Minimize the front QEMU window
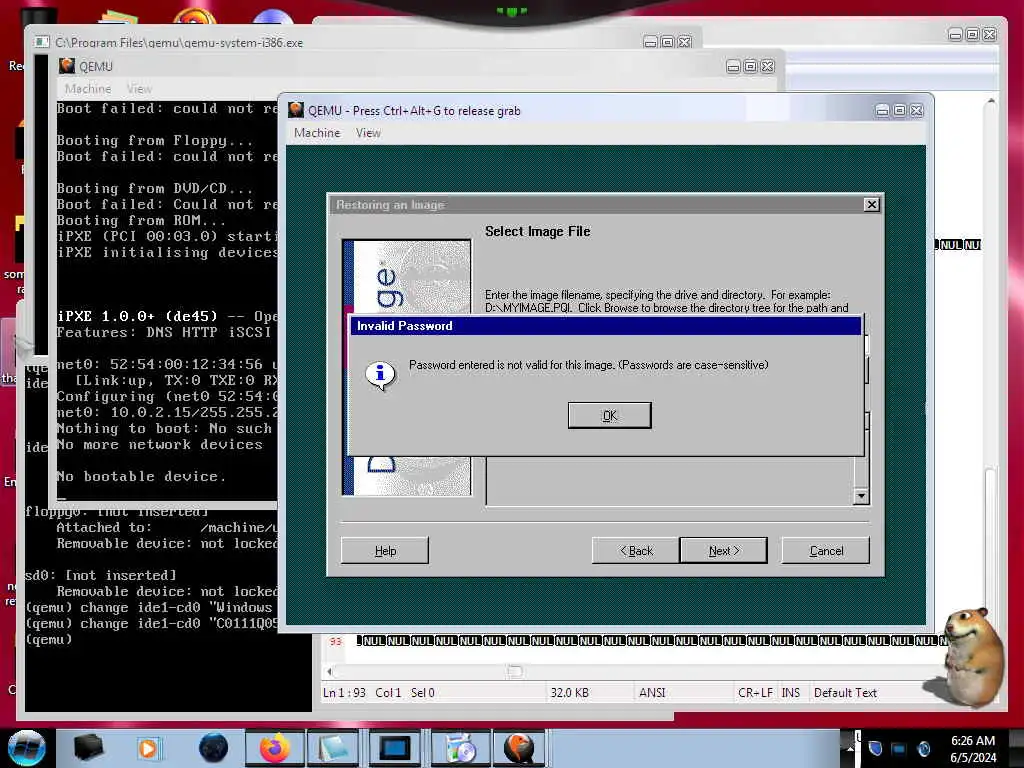 click(882, 110)
